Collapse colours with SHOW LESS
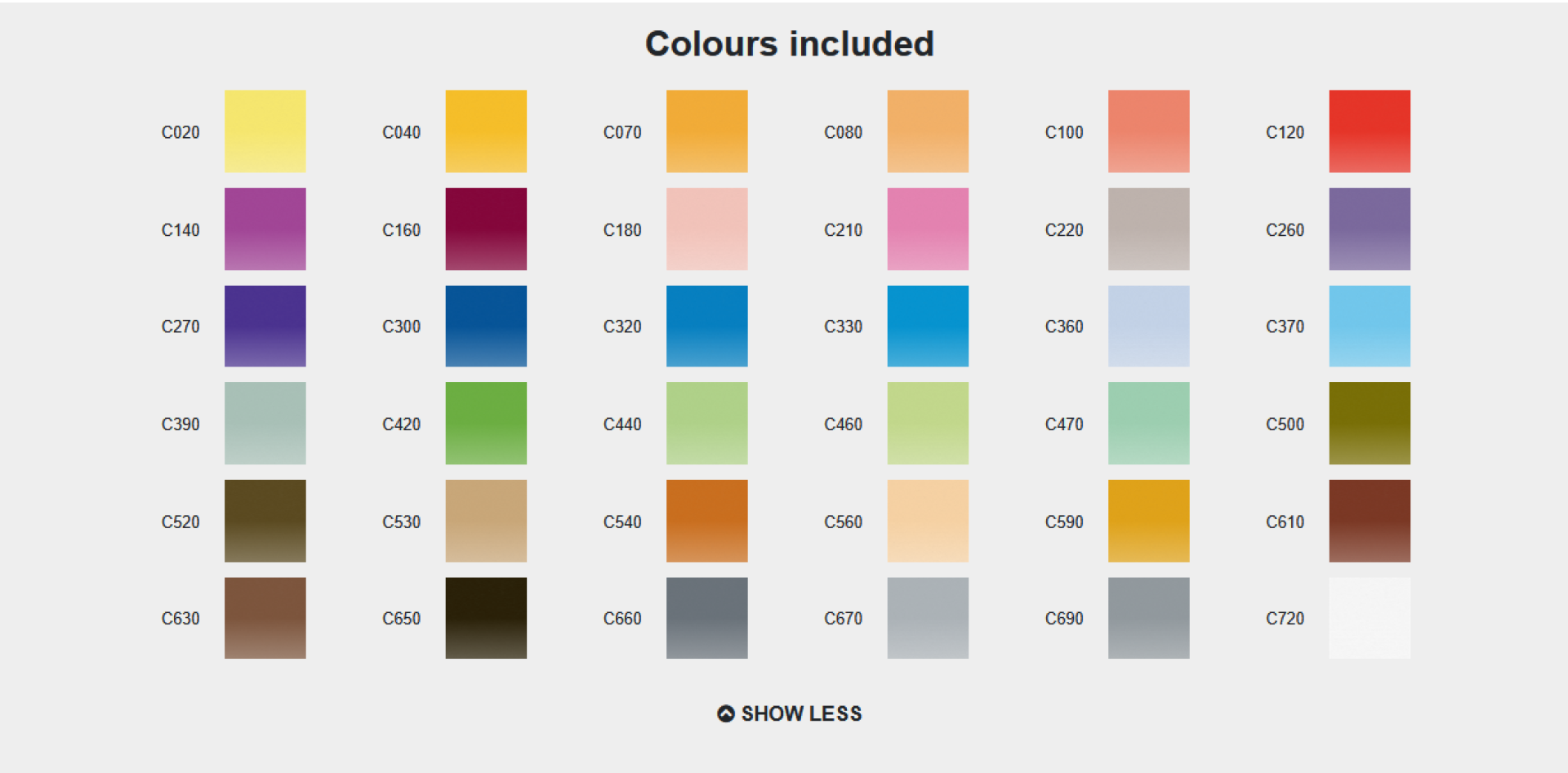 coord(800,713)
